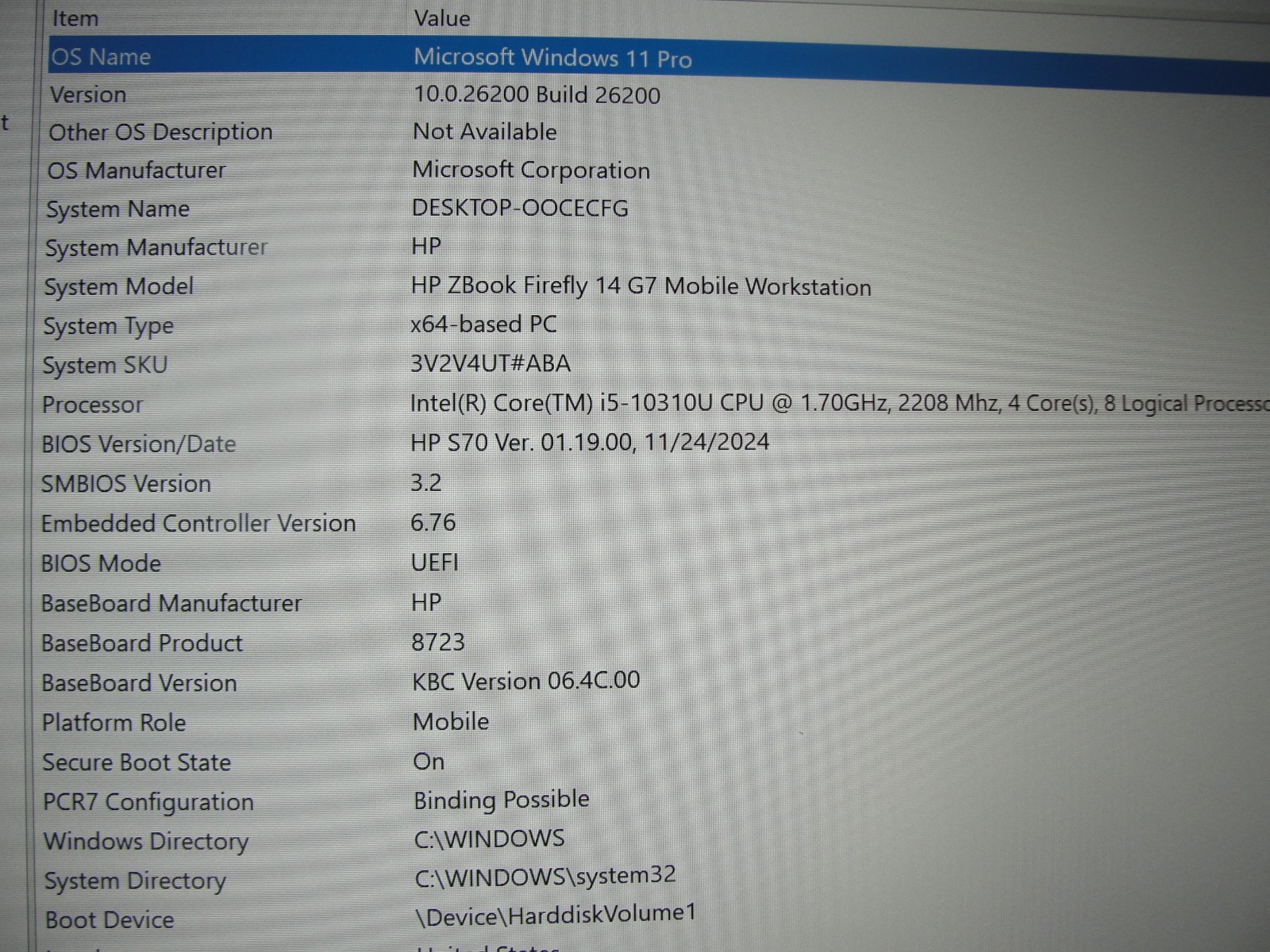Select BaseBoard Product row
Viewport: 1270px width, 952px height.
142,643
